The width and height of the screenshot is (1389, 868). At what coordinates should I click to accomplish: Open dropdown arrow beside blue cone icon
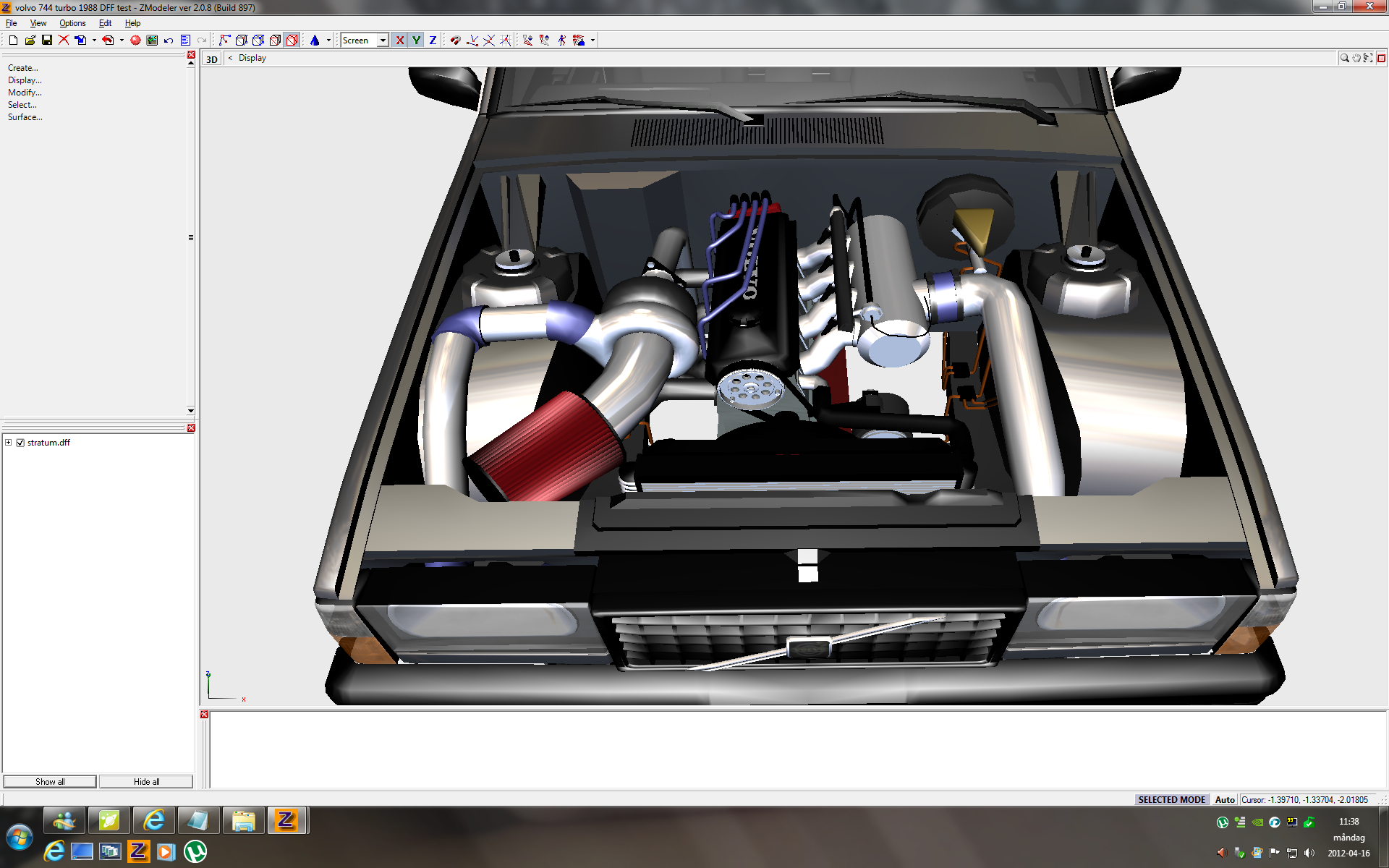click(x=328, y=41)
